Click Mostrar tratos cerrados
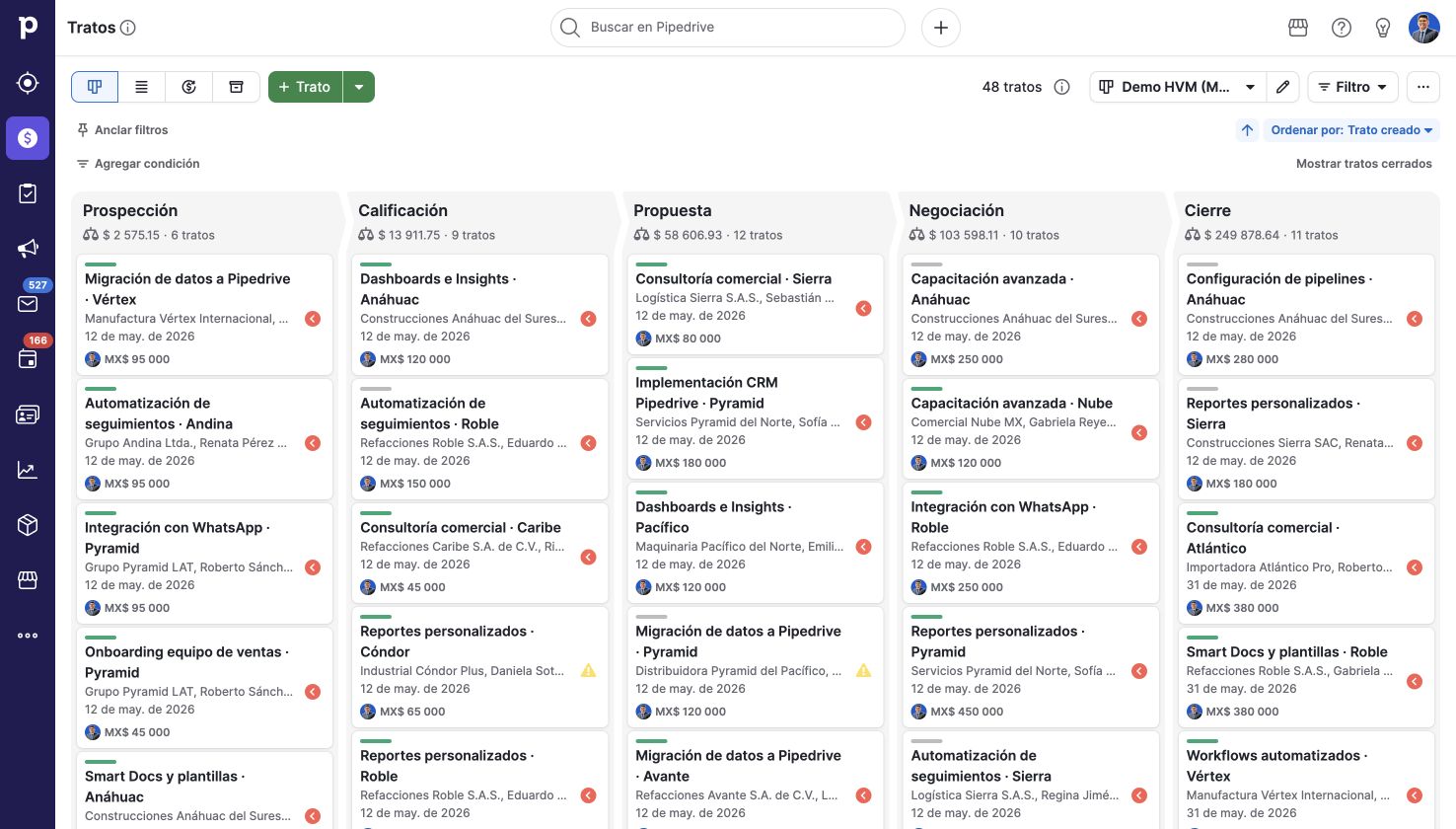 [x=1364, y=164]
